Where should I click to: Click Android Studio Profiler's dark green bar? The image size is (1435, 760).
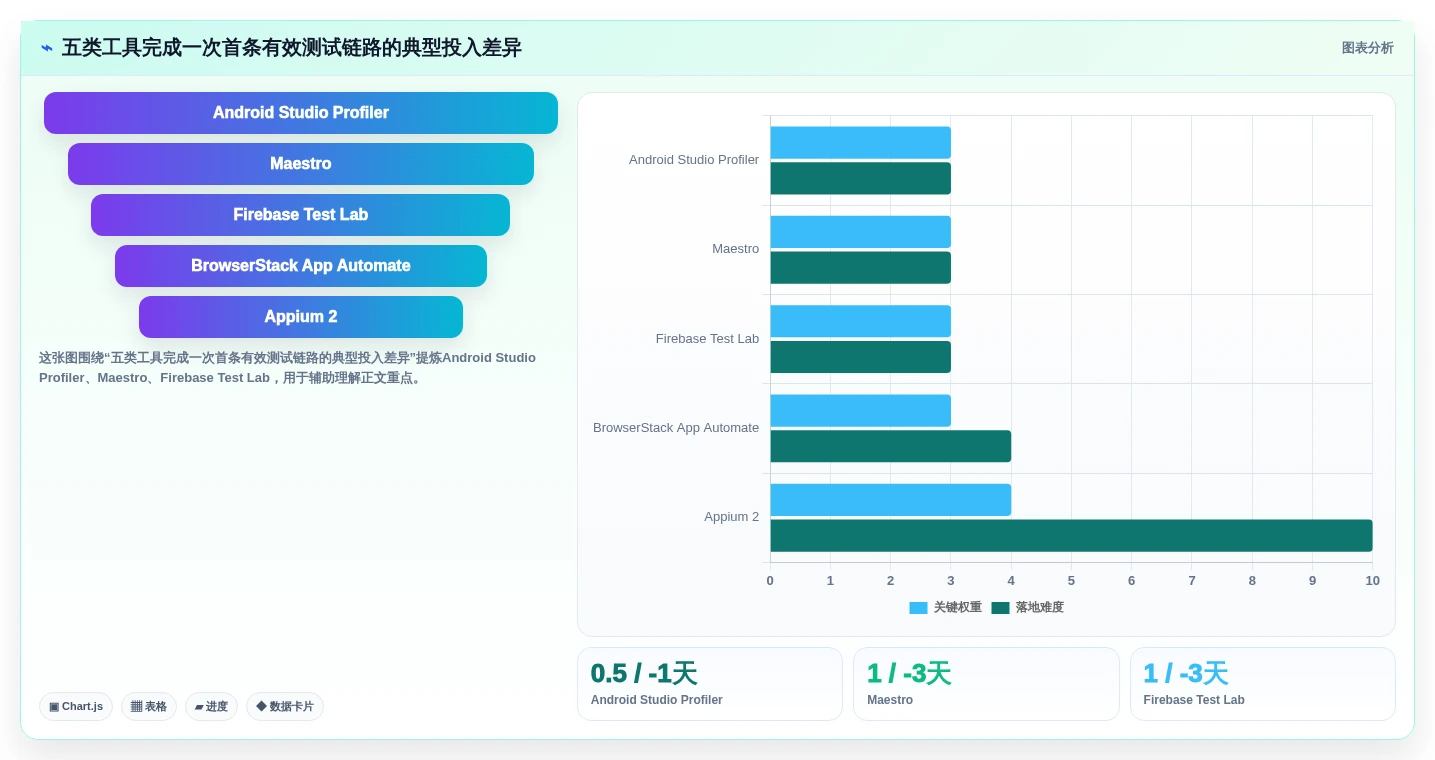[x=860, y=178]
